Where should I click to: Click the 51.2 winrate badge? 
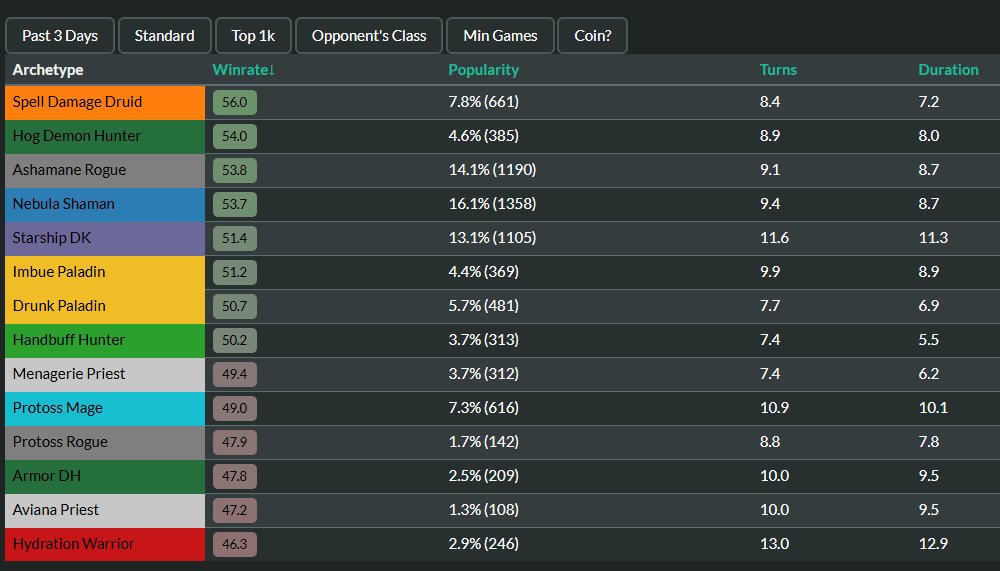point(235,272)
